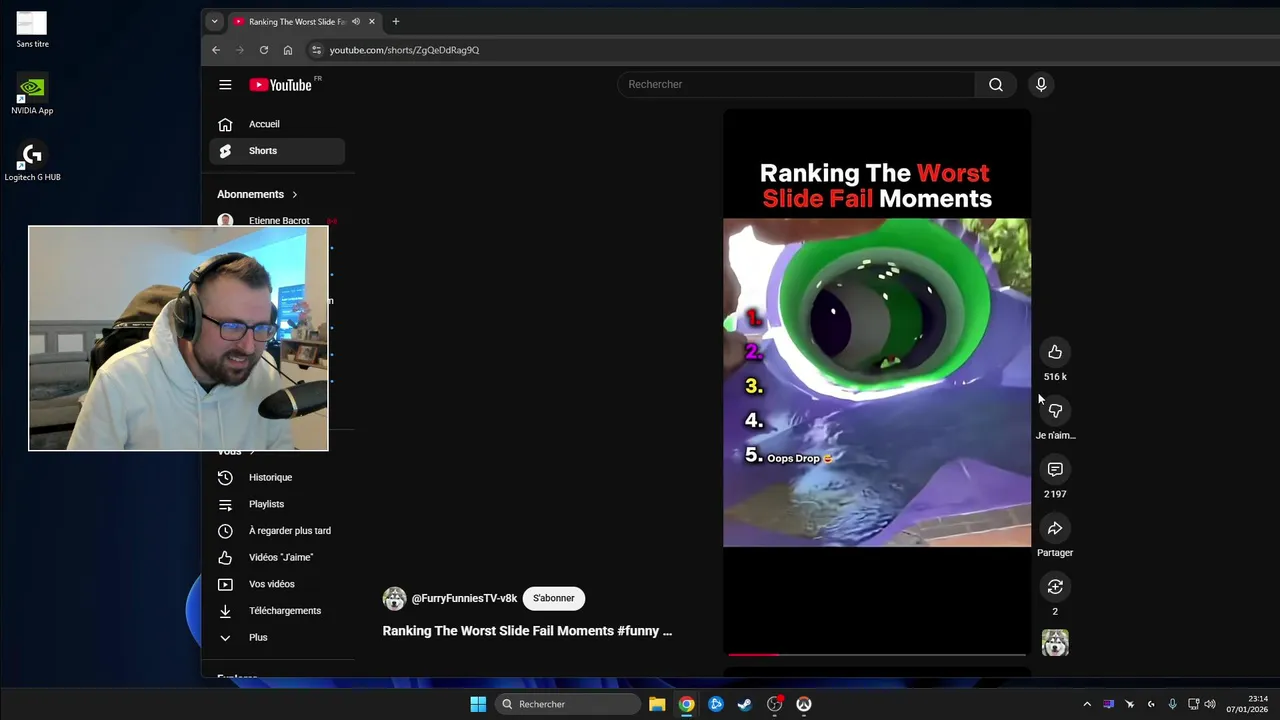Click the S'abonner button
The height and width of the screenshot is (720, 1280).
coord(554,598)
